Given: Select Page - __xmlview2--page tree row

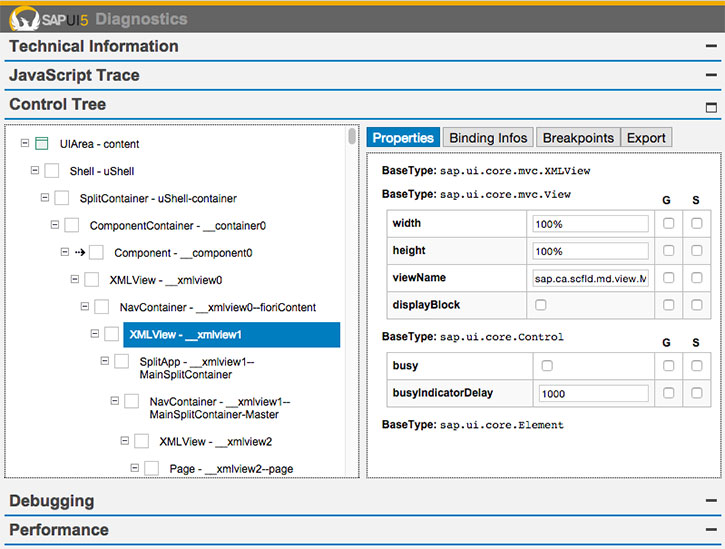Looking at the screenshot, I should click(x=231, y=469).
